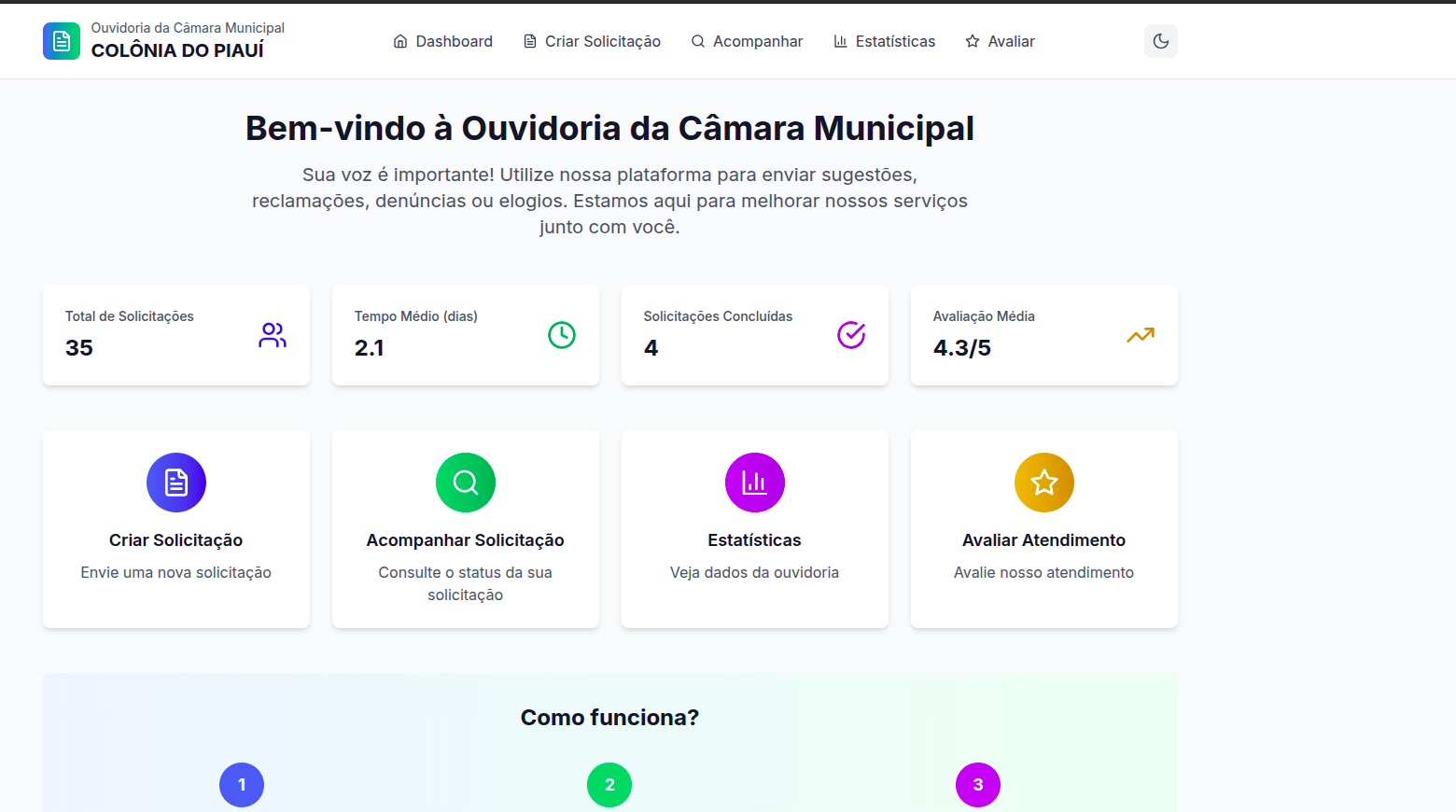Toggle dark mode with the moon icon
The height and width of the screenshot is (812, 1456).
pos(1161,41)
